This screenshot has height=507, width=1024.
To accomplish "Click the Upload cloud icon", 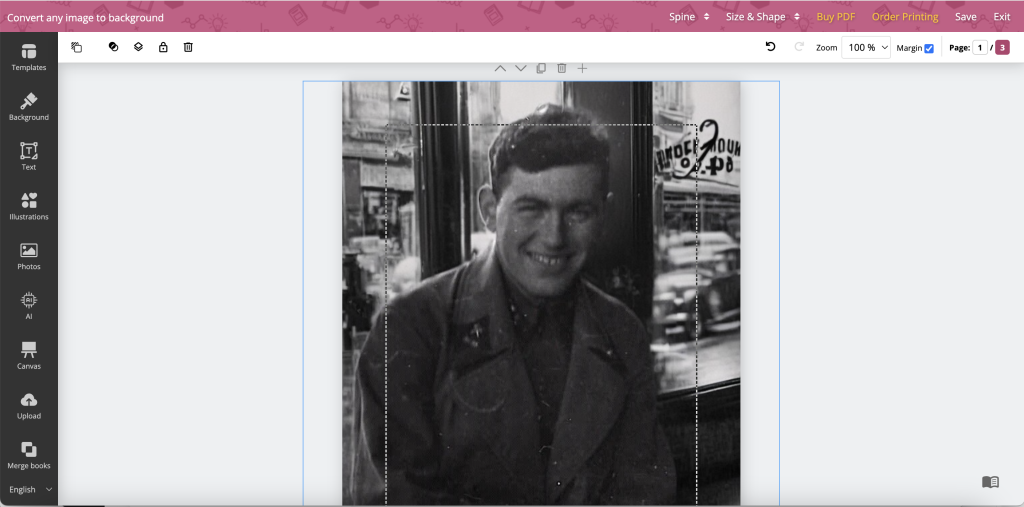I will pyautogui.click(x=29, y=400).
